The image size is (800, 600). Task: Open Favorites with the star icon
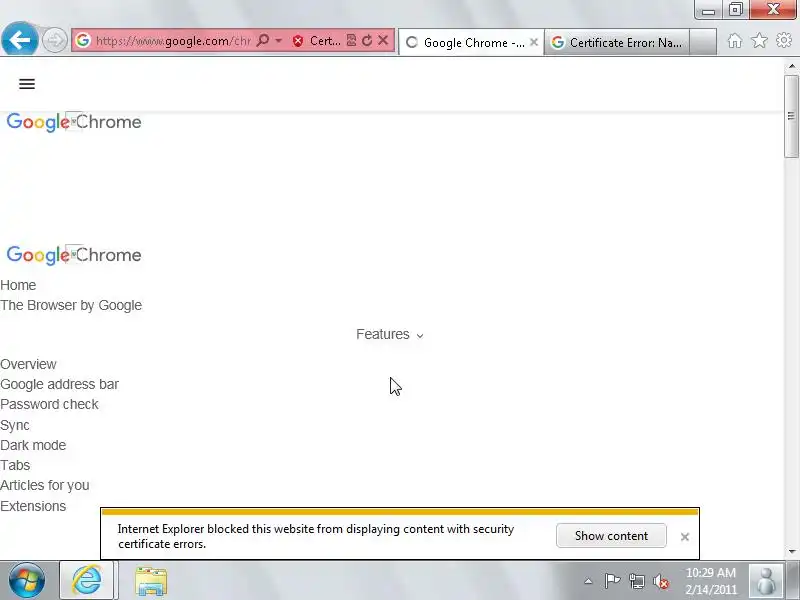tap(759, 40)
